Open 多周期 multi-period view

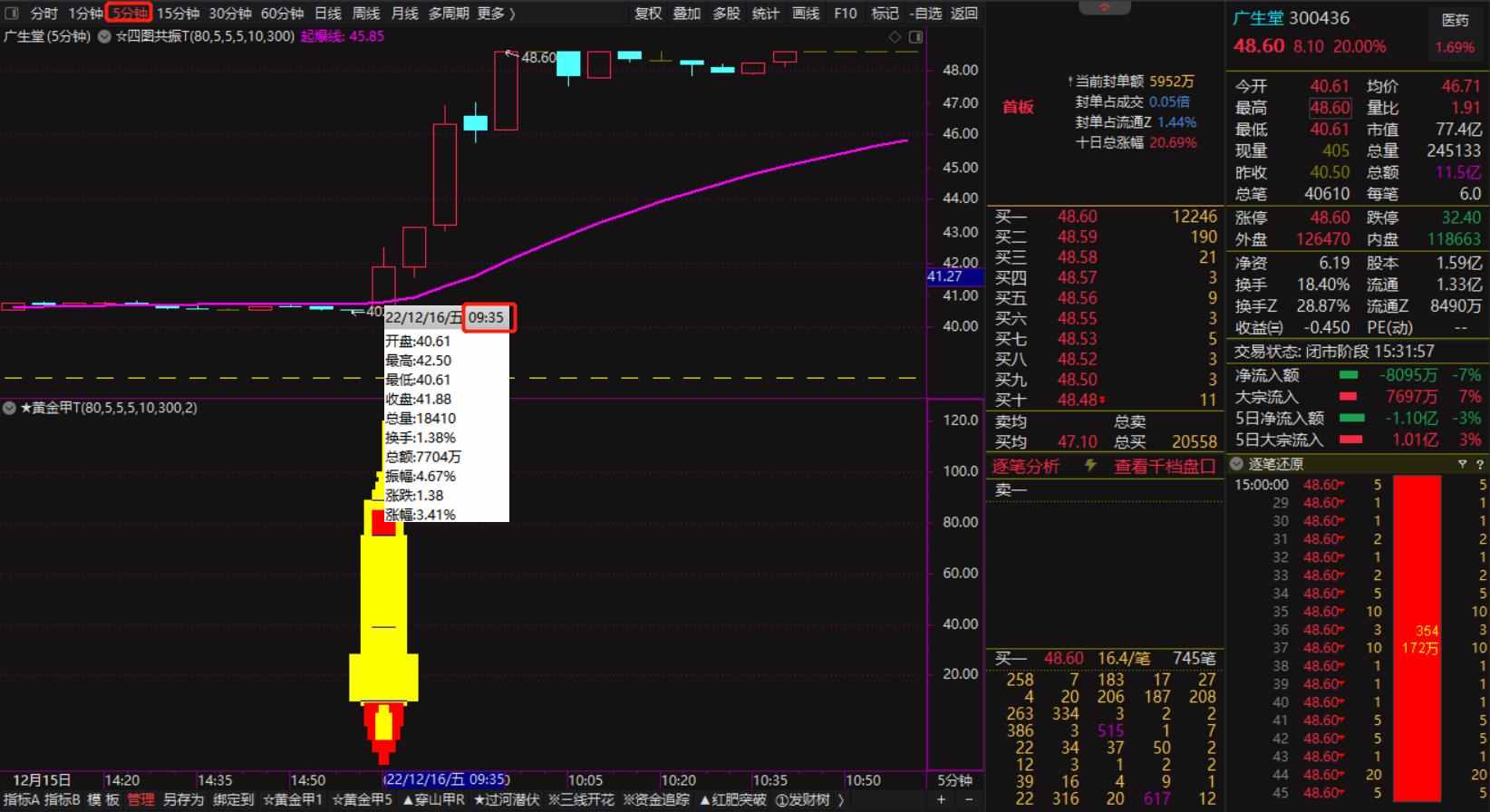tap(449, 13)
